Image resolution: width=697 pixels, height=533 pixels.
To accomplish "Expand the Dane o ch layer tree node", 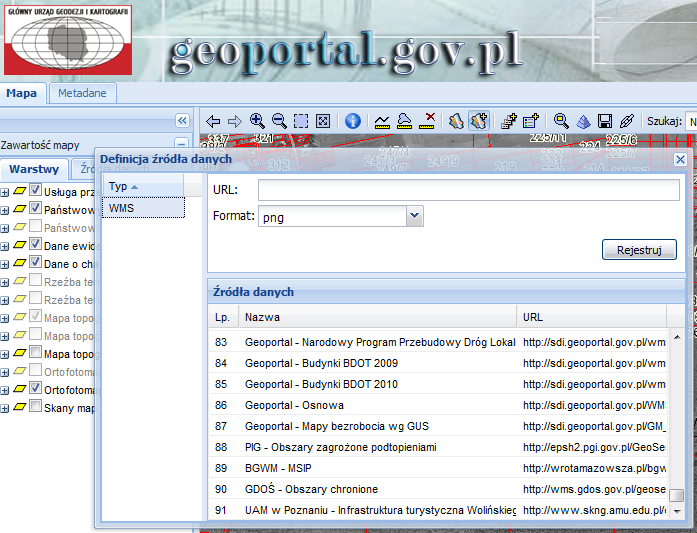I will coord(5,264).
